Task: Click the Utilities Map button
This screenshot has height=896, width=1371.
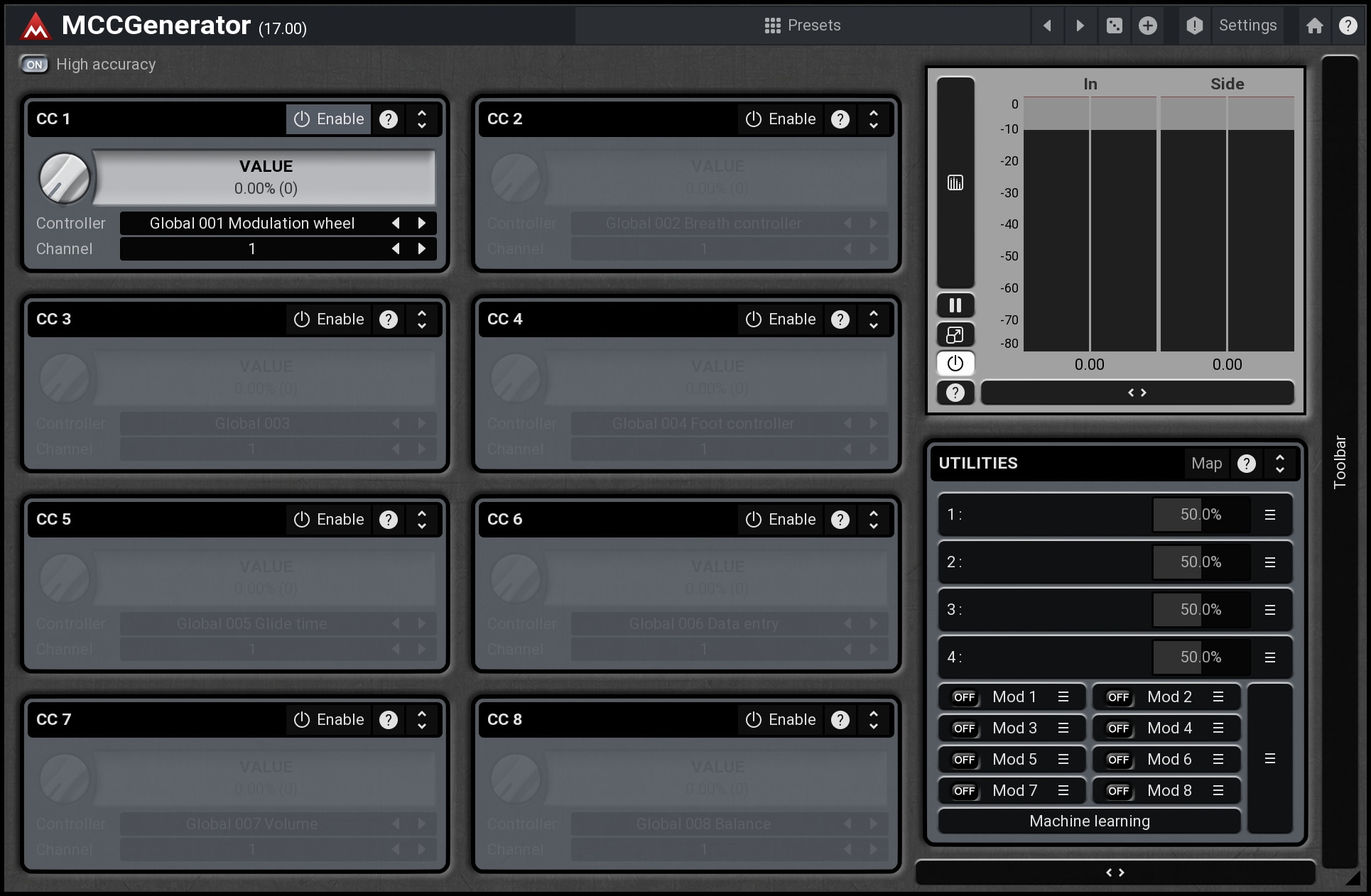Action: pyautogui.click(x=1206, y=464)
